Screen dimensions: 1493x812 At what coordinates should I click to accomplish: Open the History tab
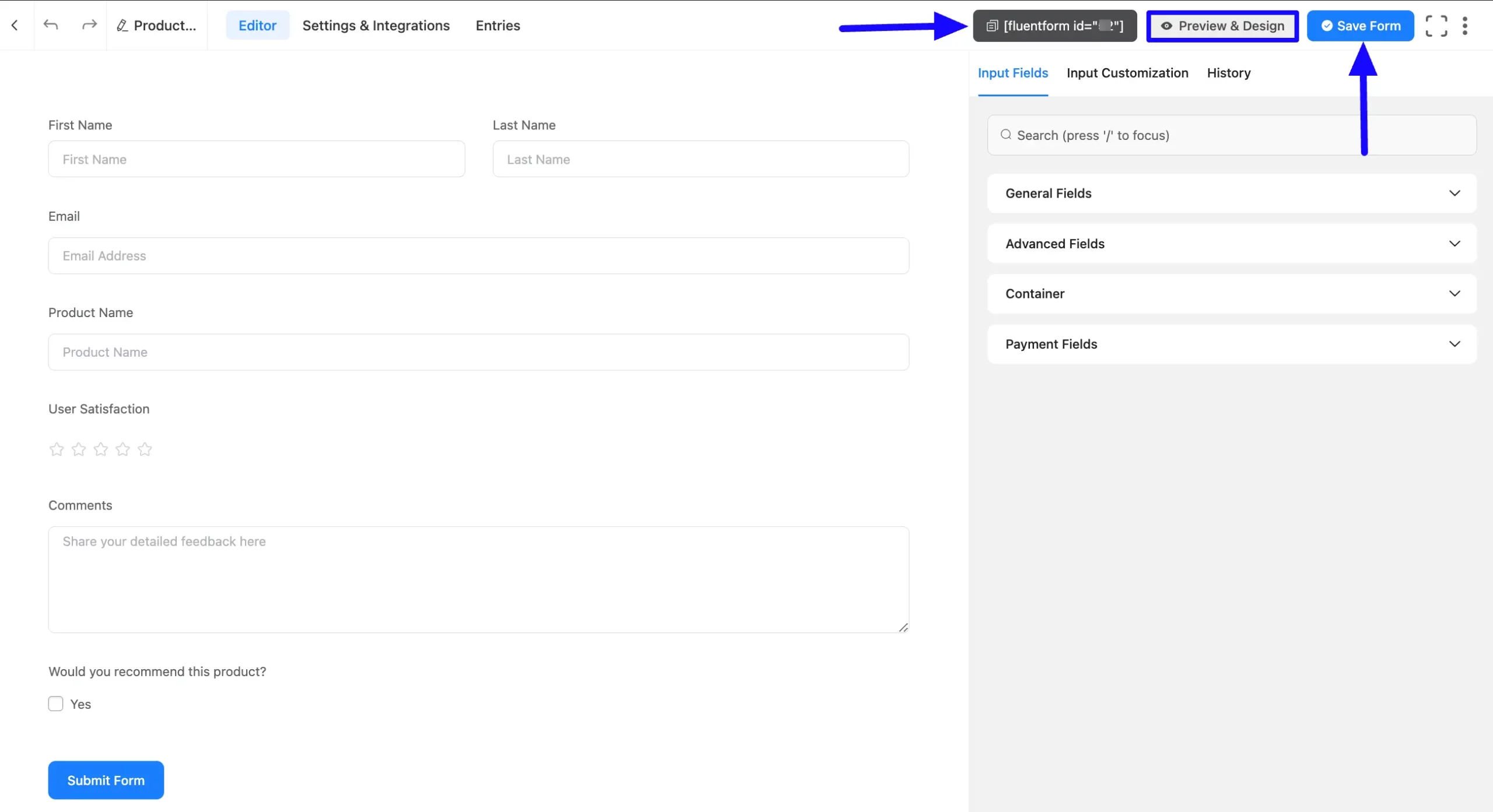(x=1229, y=73)
